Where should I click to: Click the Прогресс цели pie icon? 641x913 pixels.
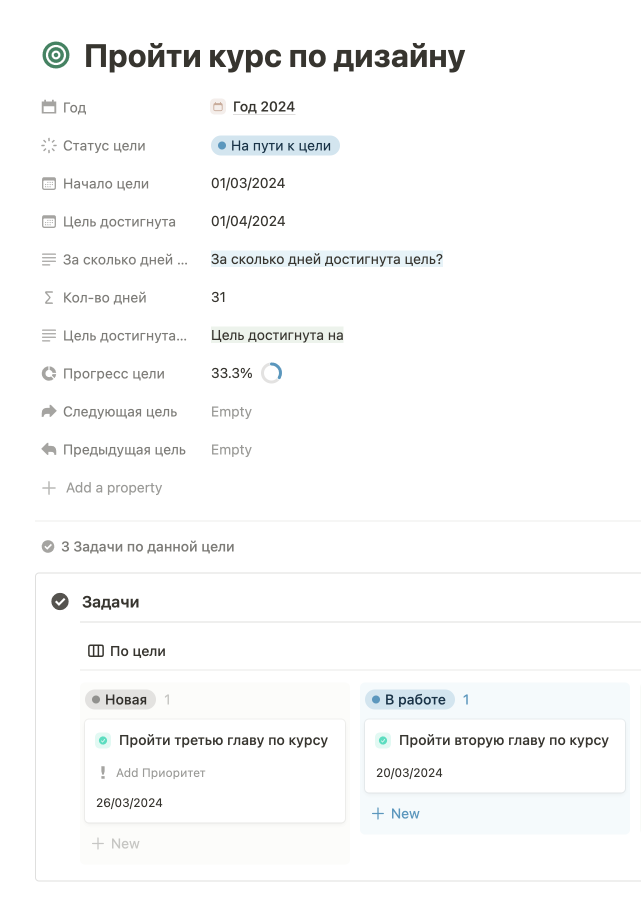click(49, 374)
